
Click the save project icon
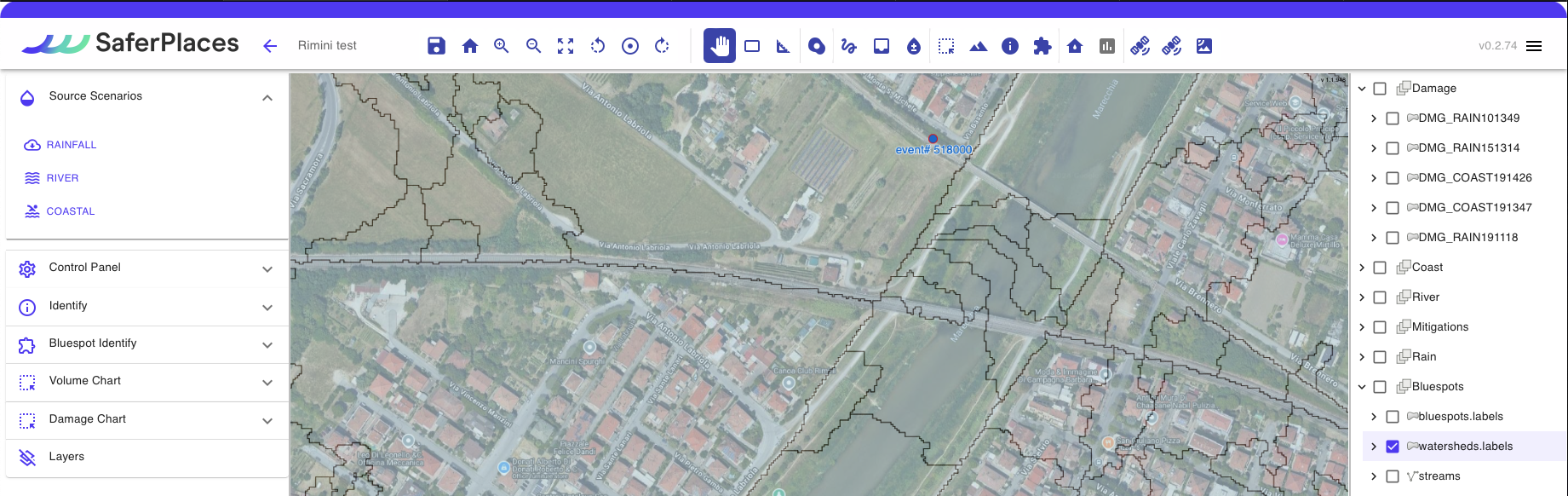pos(436,46)
